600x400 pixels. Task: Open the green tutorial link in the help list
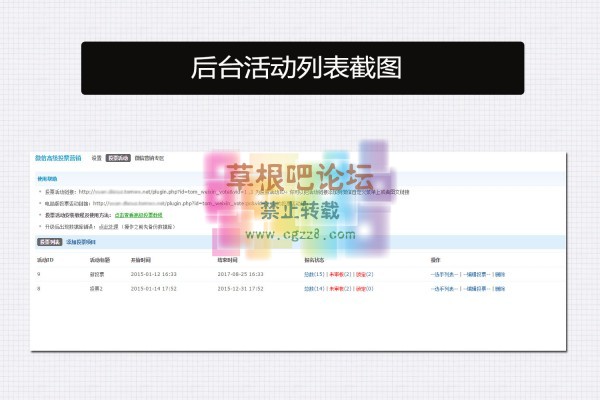click(x=139, y=215)
